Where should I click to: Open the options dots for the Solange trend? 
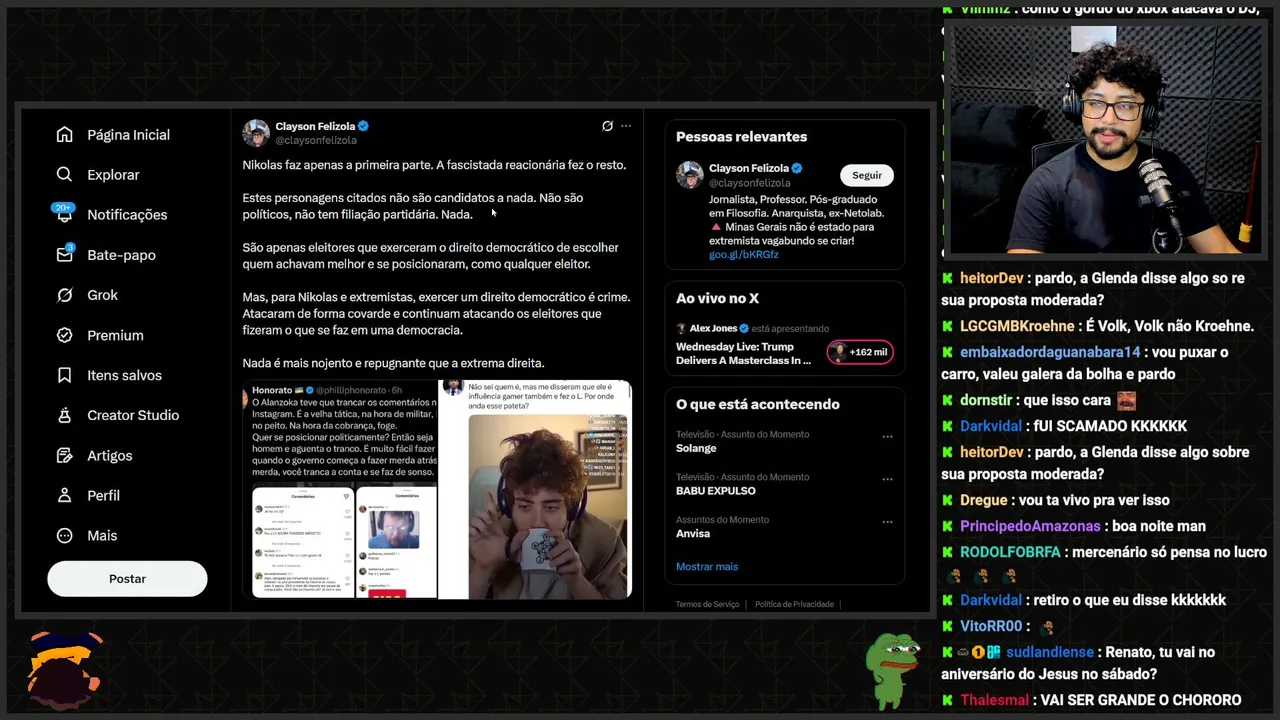click(x=887, y=436)
